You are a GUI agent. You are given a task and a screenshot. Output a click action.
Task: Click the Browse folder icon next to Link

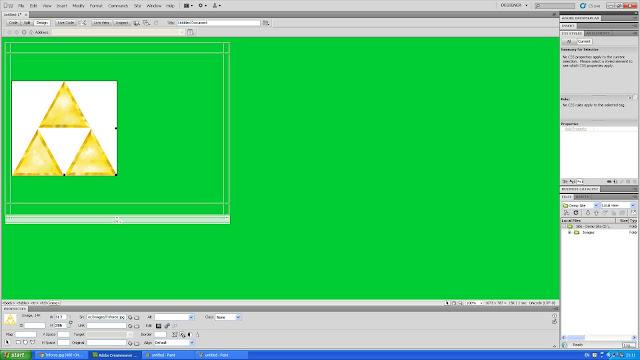point(137,326)
